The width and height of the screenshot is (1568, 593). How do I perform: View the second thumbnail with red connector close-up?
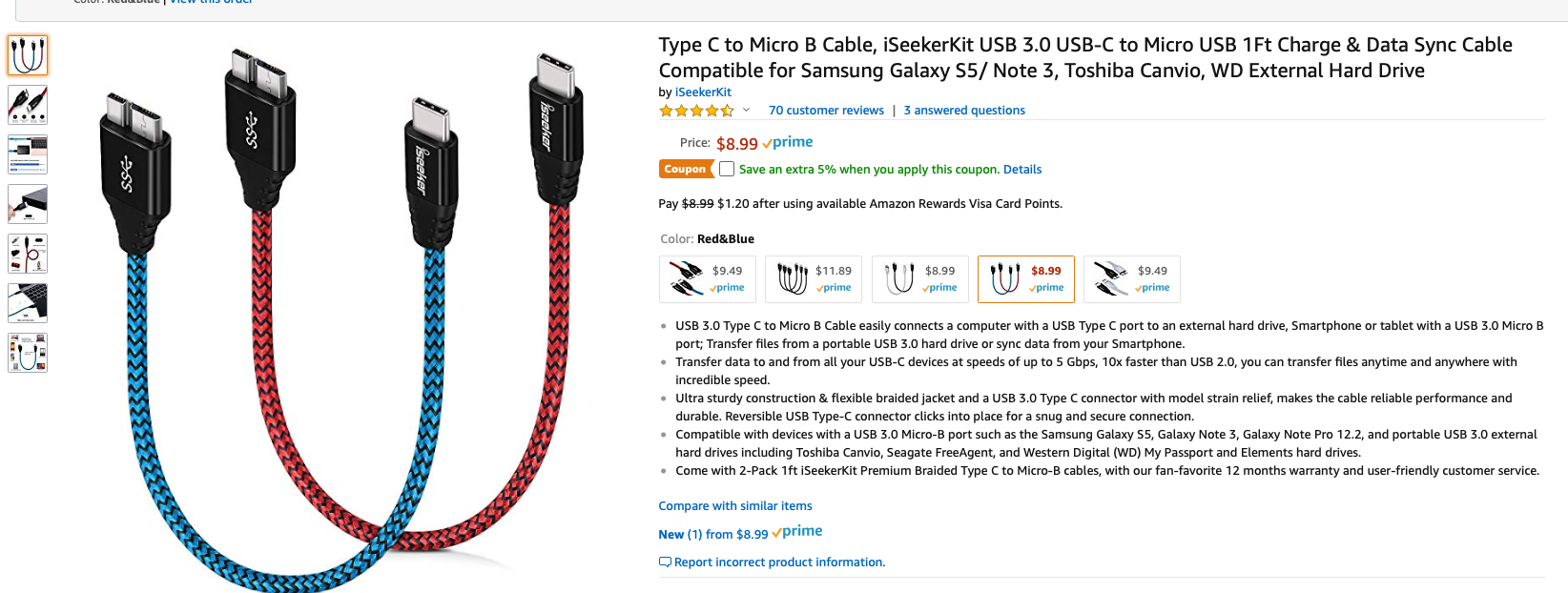(28, 105)
